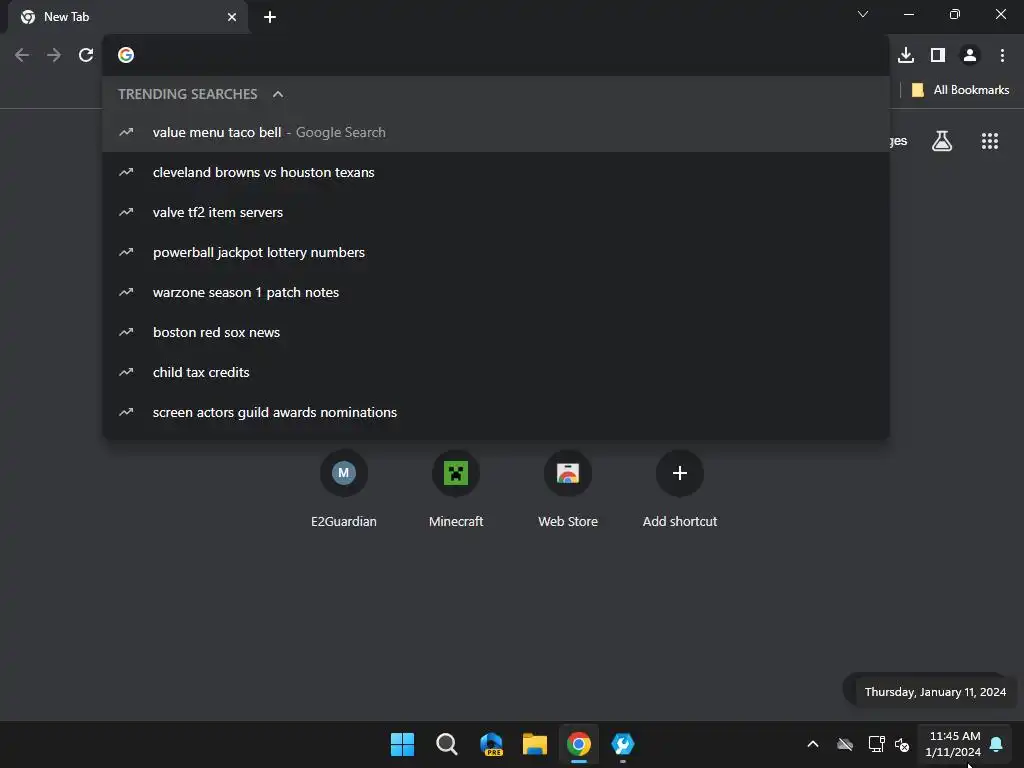Open the All Bookmarks folder
1024x768 pixels.
[960, 90]
